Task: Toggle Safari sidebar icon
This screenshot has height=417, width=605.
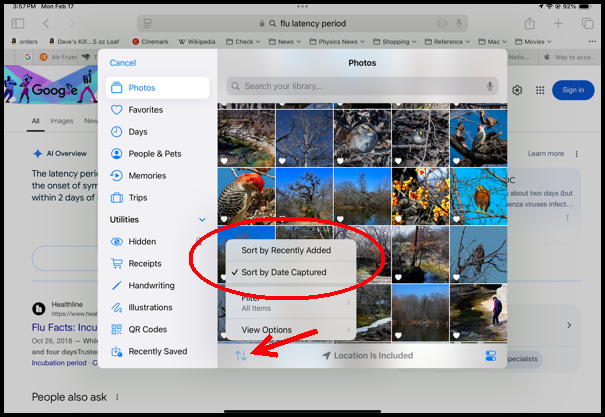Action: click(x=18, y=24)
